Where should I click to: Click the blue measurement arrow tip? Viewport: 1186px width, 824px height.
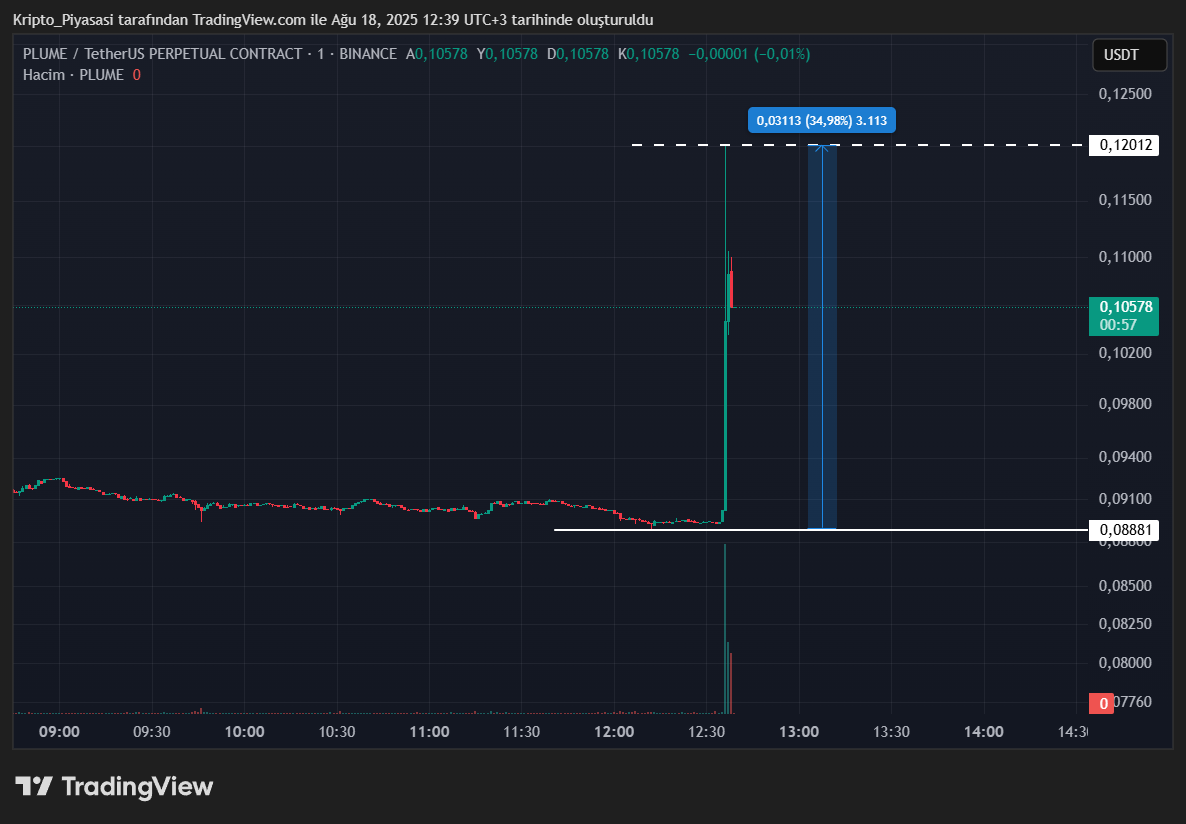point(822,148)
